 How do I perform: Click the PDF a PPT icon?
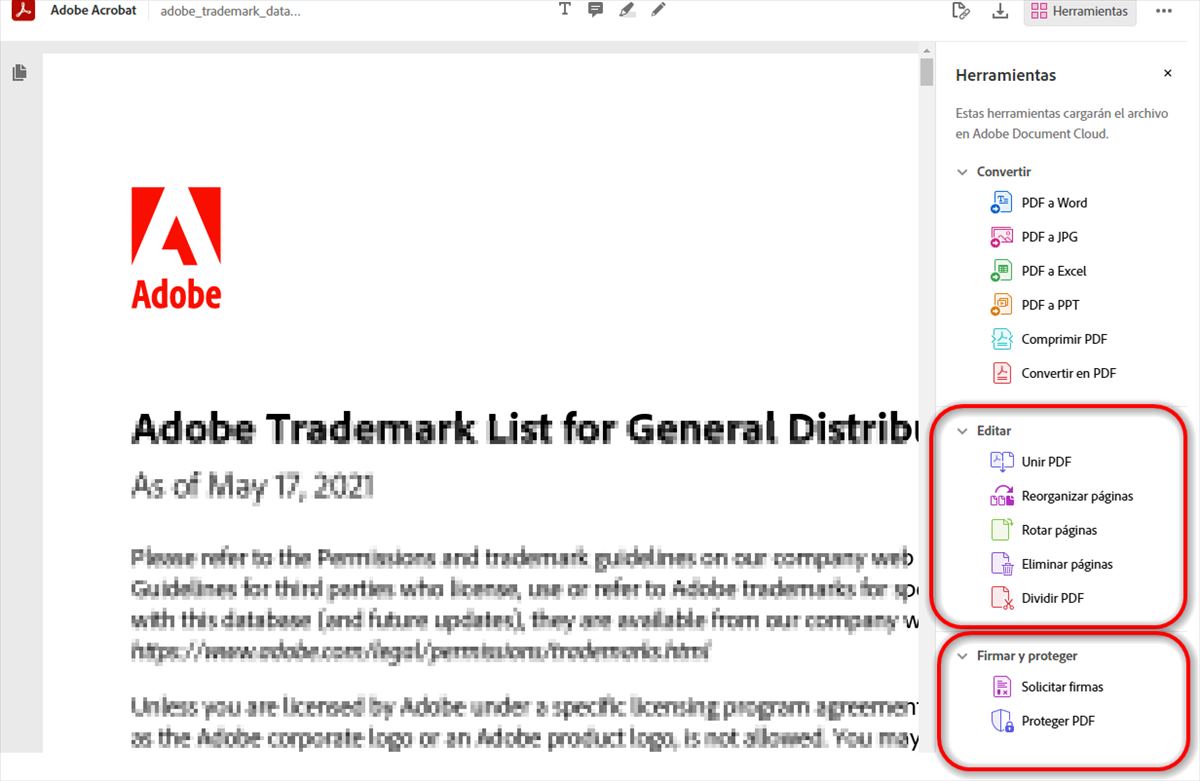click(x=1002, y=305)
